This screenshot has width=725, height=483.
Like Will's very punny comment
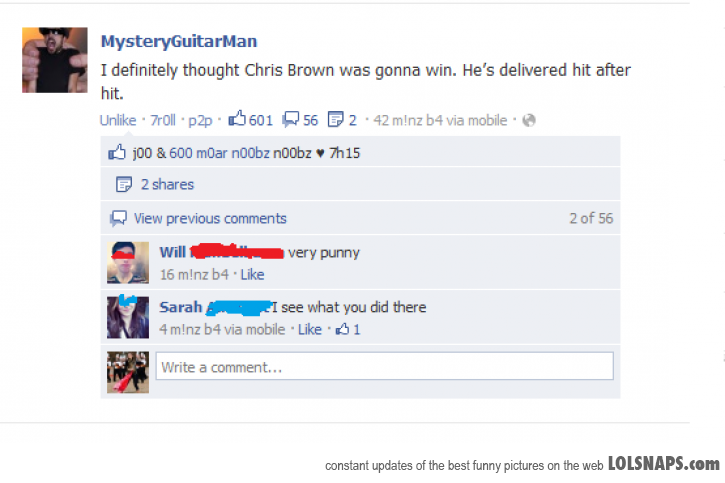(x=252, y=275)
